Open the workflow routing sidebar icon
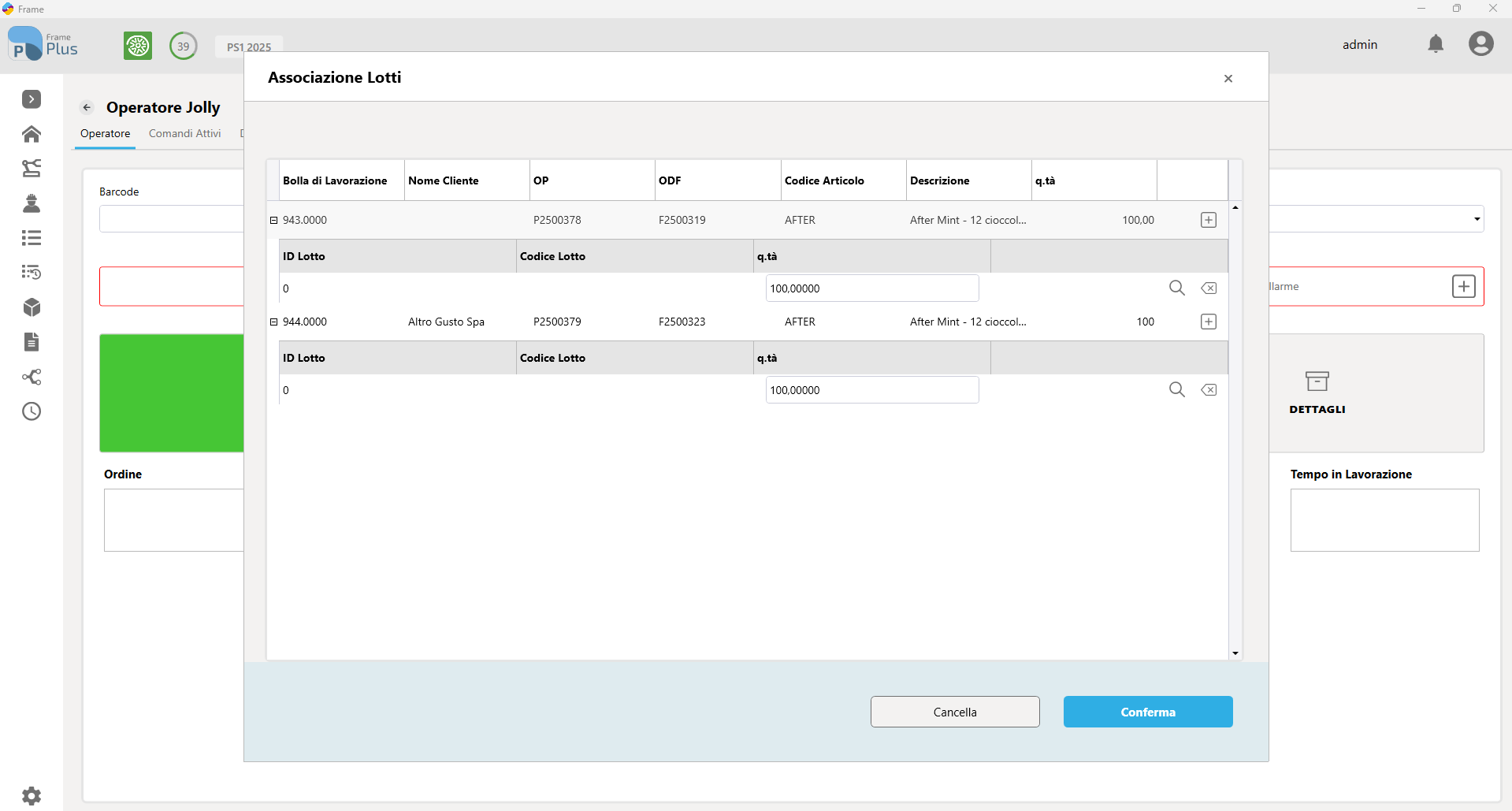 tap(32, 168)
